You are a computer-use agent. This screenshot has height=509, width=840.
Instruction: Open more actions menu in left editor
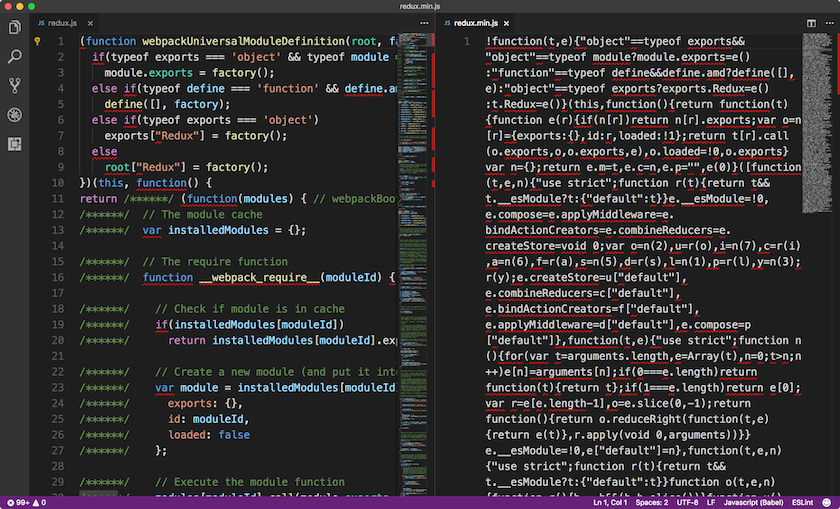click(424, 23)
